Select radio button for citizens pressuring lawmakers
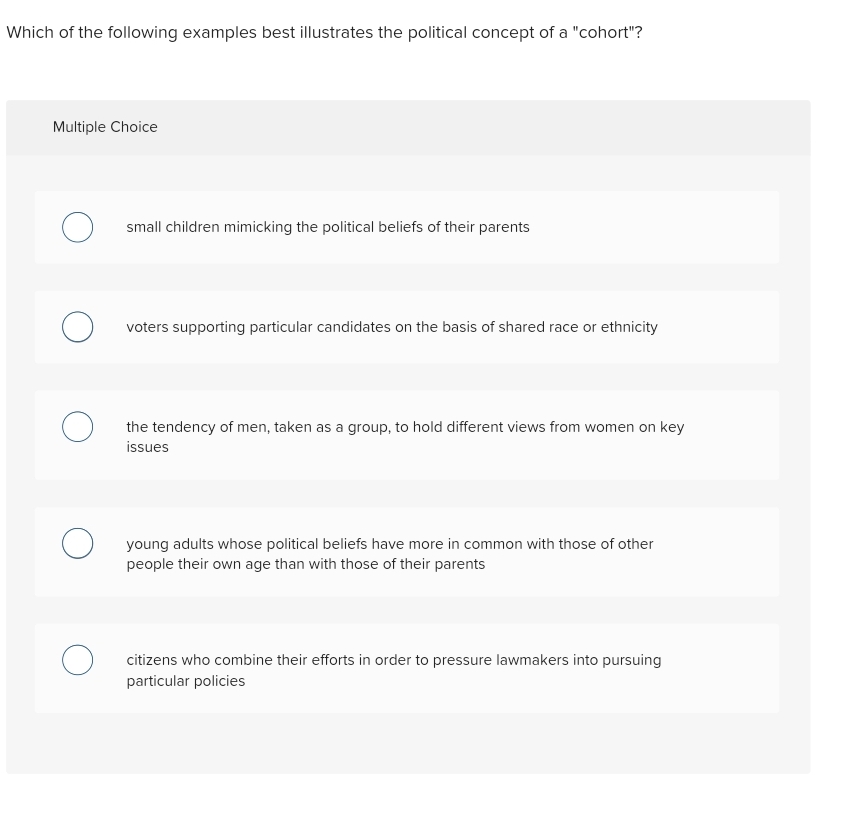Viewport: 862px width, 832px height. point(78,660)
